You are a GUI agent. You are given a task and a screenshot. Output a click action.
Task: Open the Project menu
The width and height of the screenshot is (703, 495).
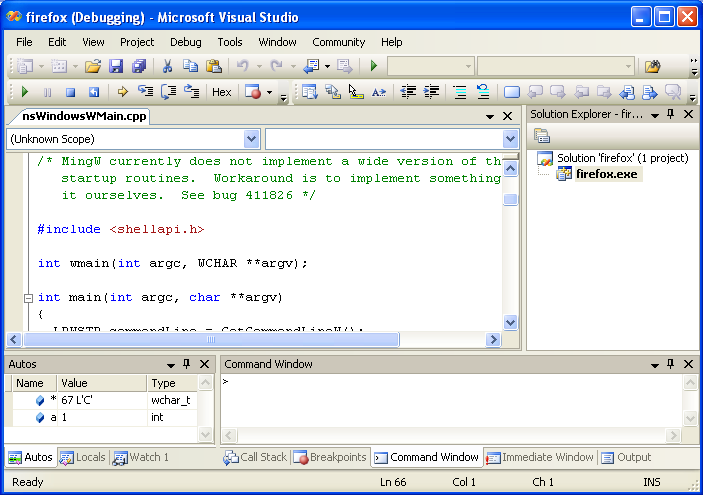pyautogui.click(x=137, y=42)
